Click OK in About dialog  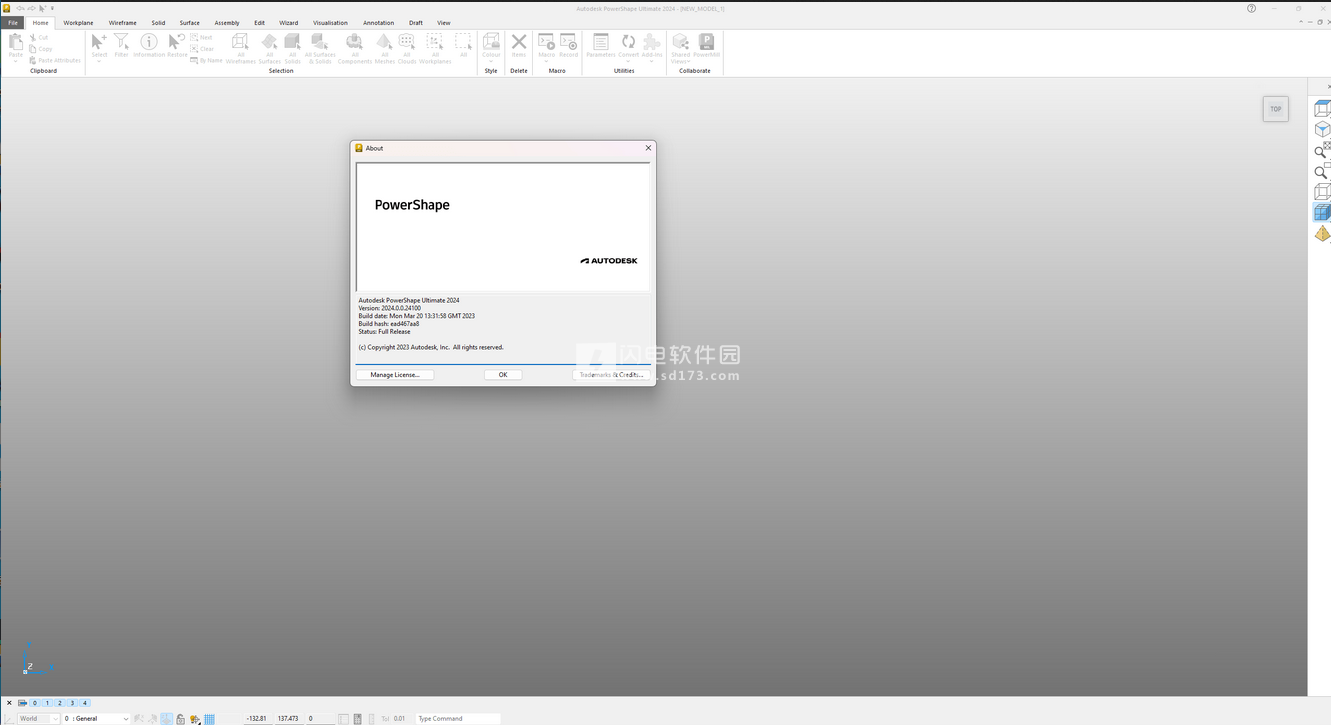coord(503,375)
